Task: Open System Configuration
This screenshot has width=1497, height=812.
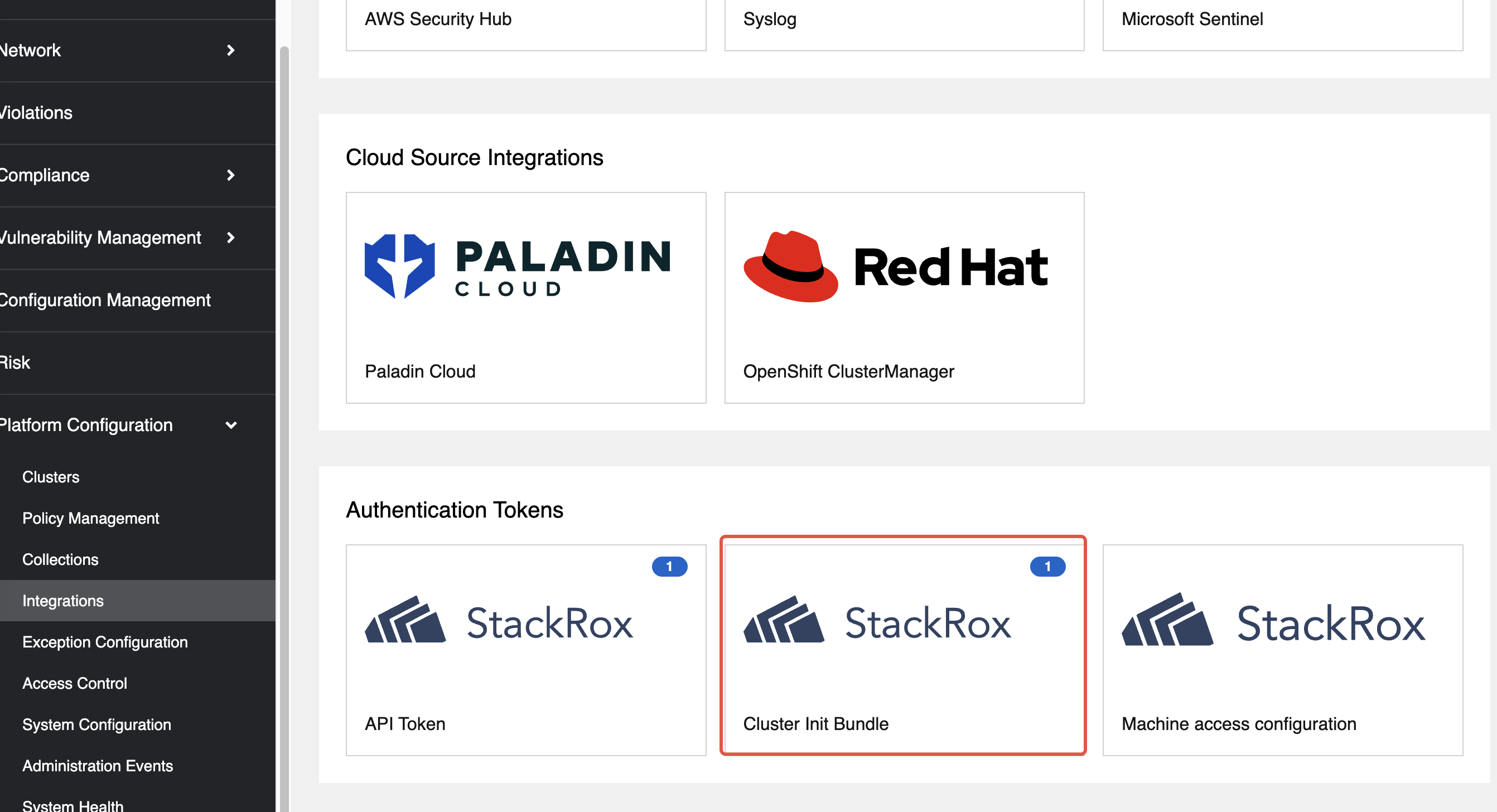Action: tap(138, 724)
